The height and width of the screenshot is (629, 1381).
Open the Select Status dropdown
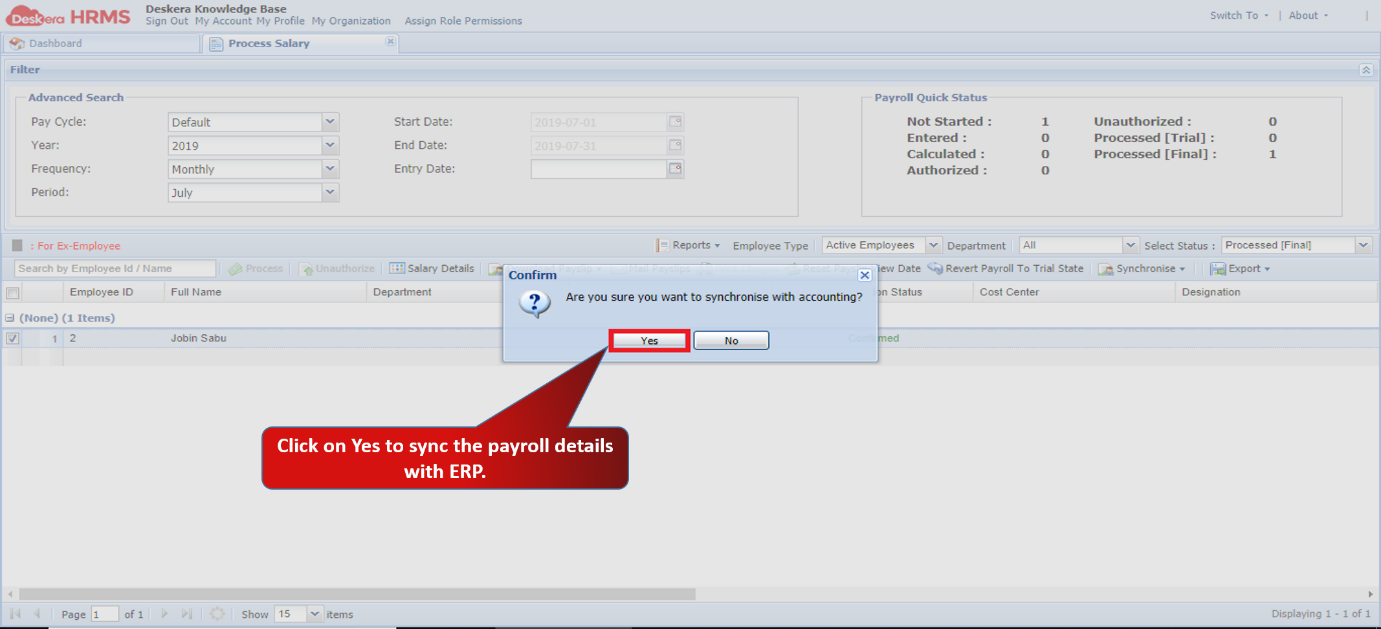[1363, 245]
